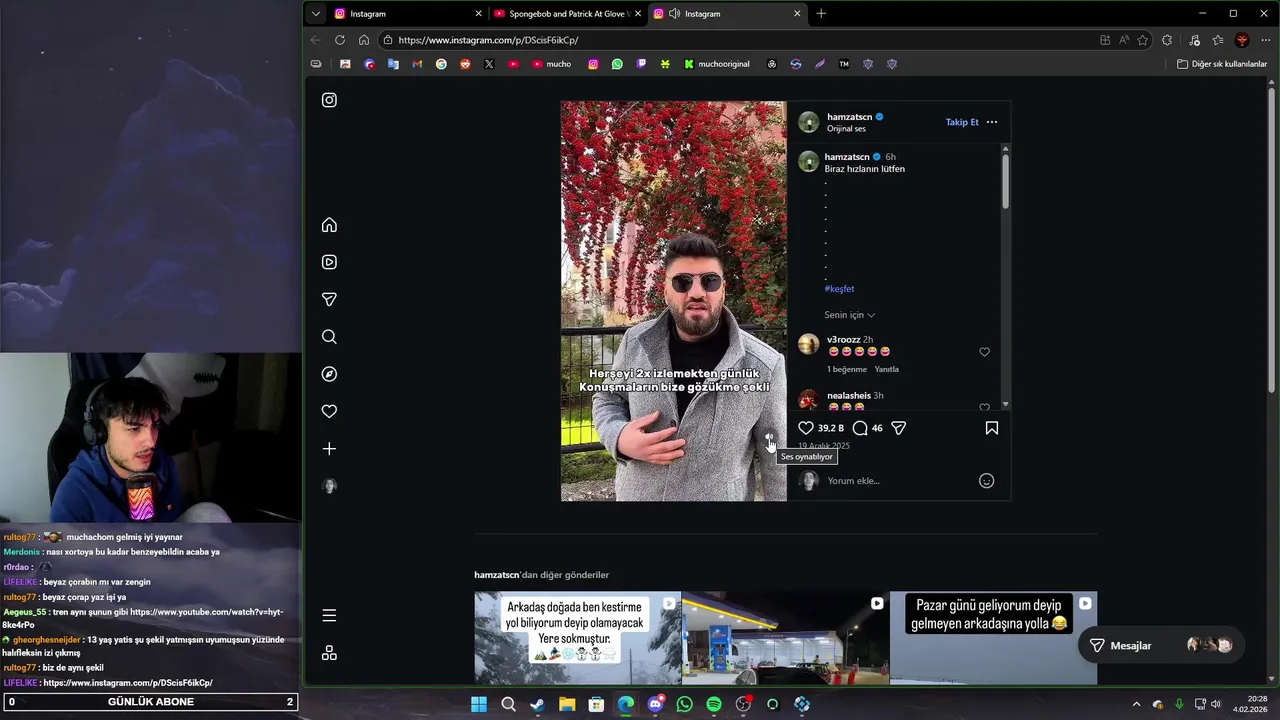
Task: Open the browser profile avatar
Action: (1242, 40)
